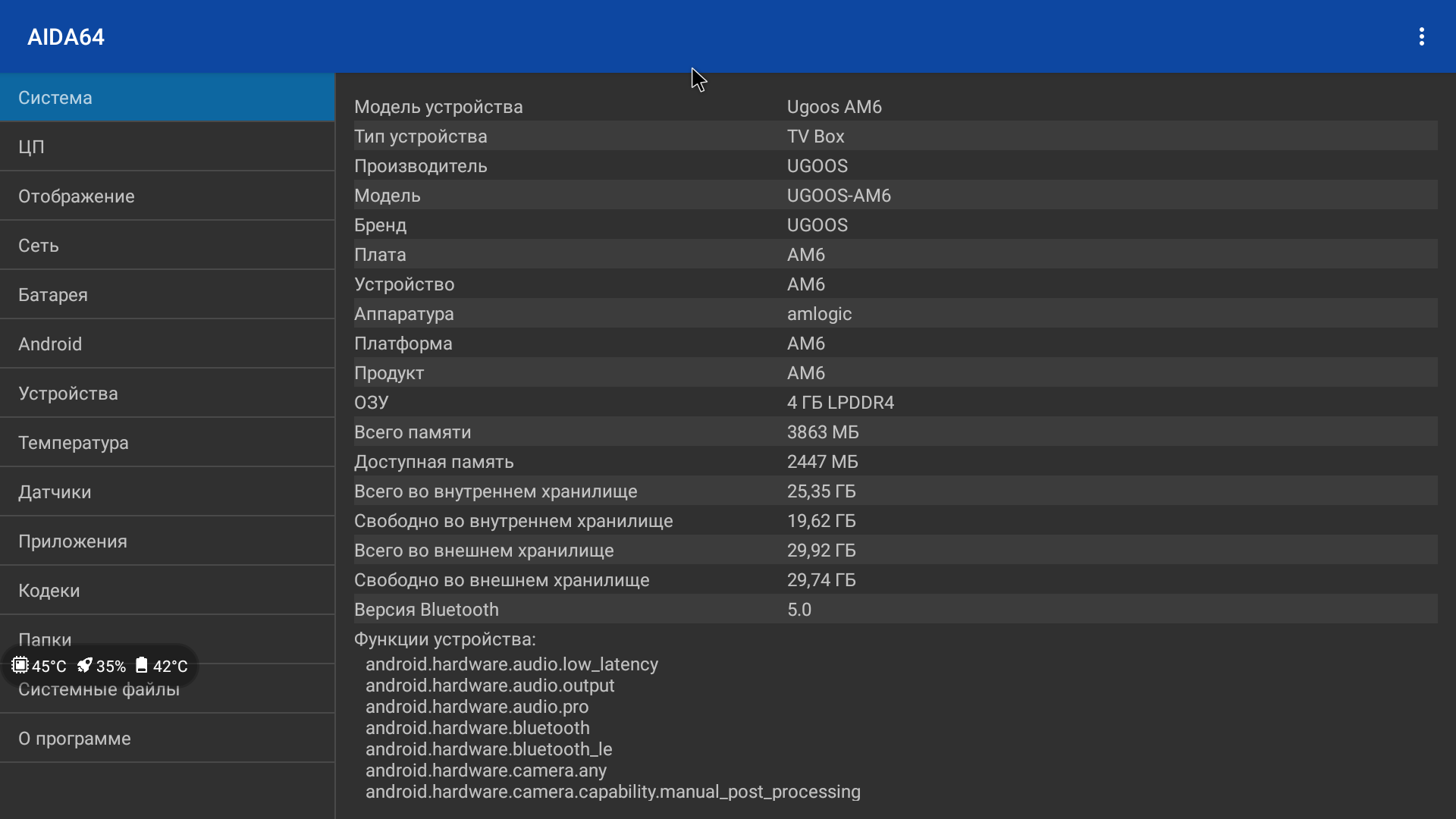
Task: Select android.hardware.bluetooth_le entry
Action: pos(489,749)
